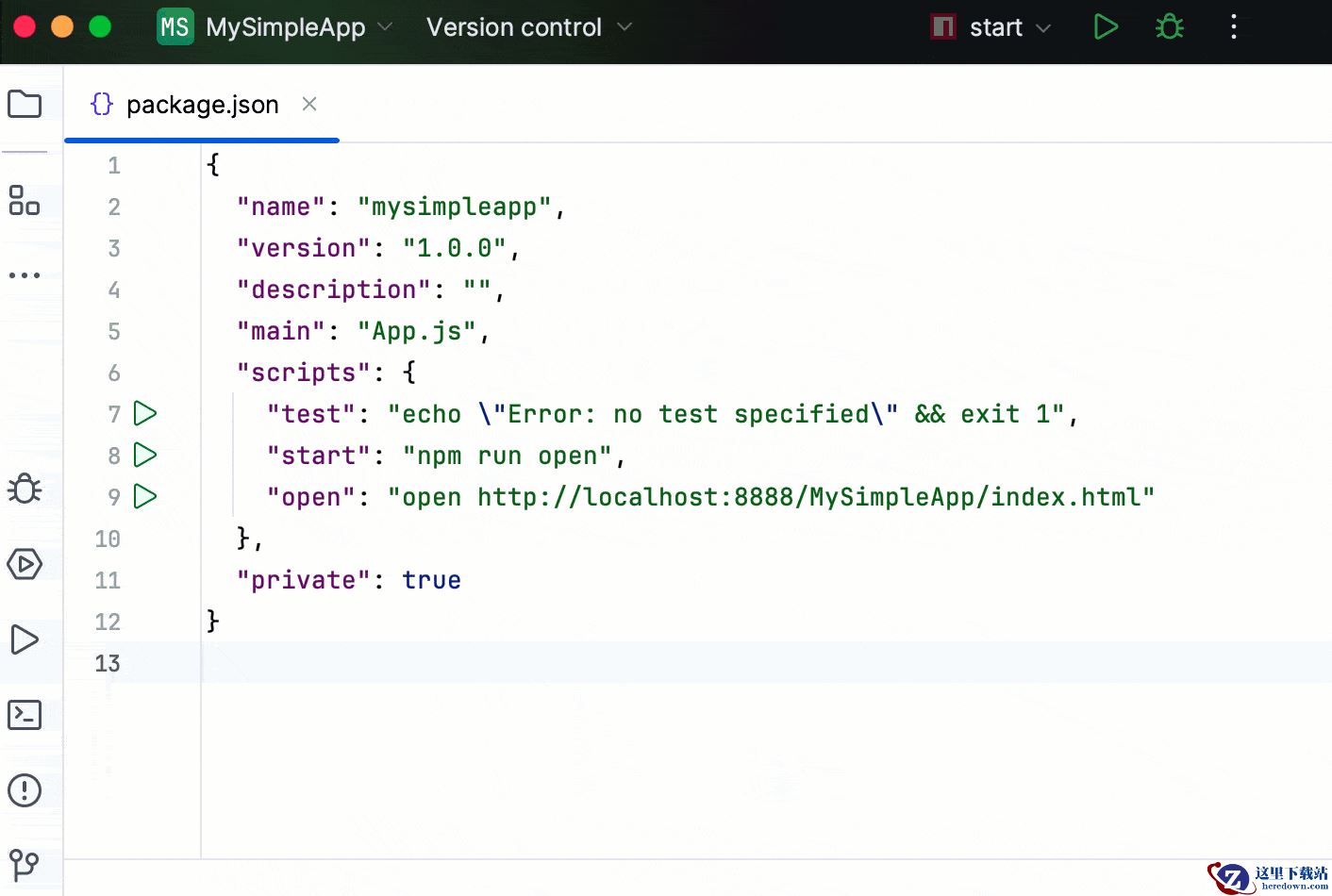Click line number 13 in gutter
The height and width of the screenshot is (896, 1332).
coord(108,663)
